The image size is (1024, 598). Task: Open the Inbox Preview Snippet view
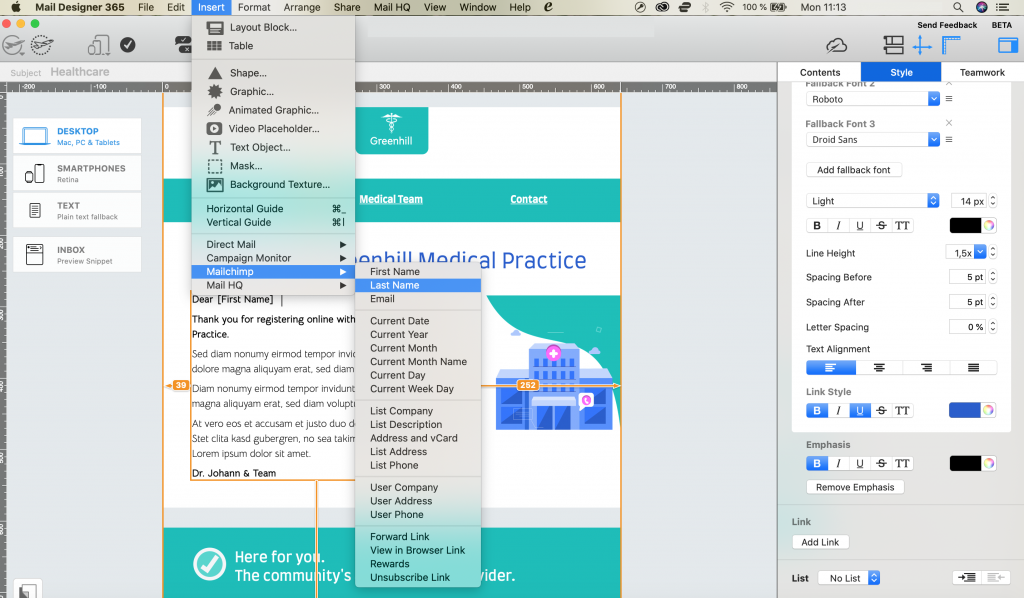[77, 255]
